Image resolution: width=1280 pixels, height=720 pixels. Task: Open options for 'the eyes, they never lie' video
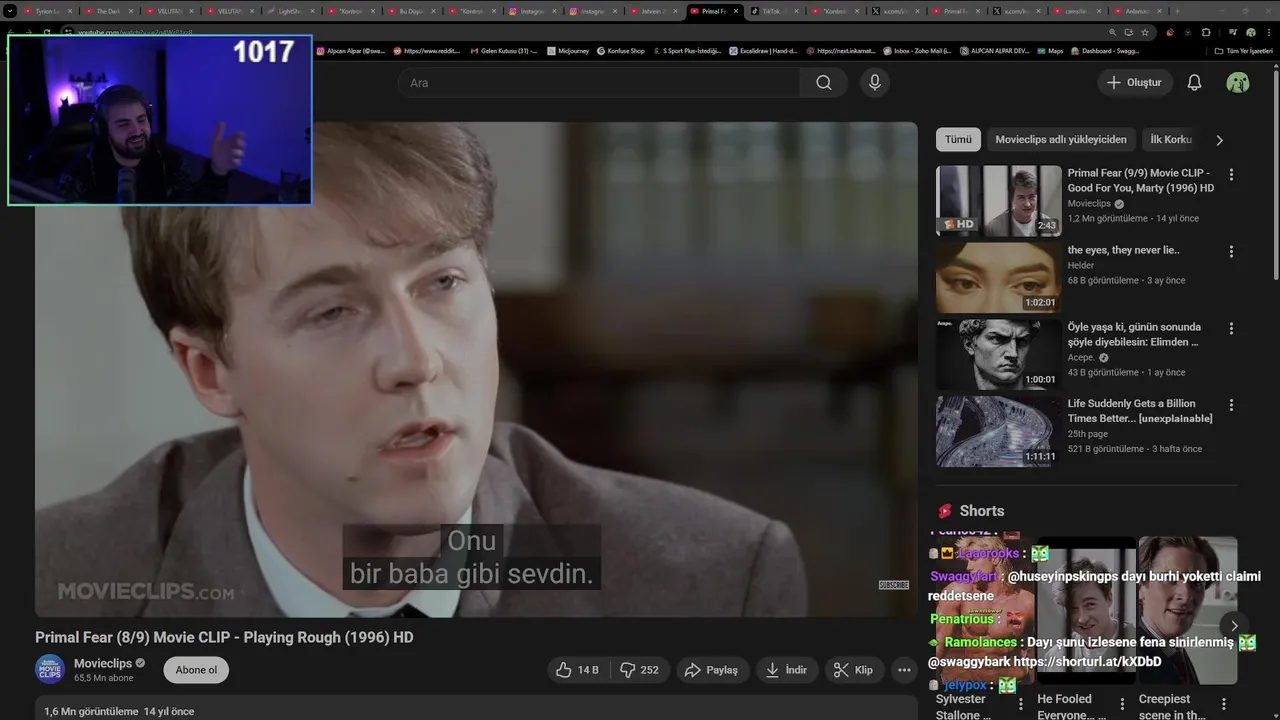[1231, 251]
